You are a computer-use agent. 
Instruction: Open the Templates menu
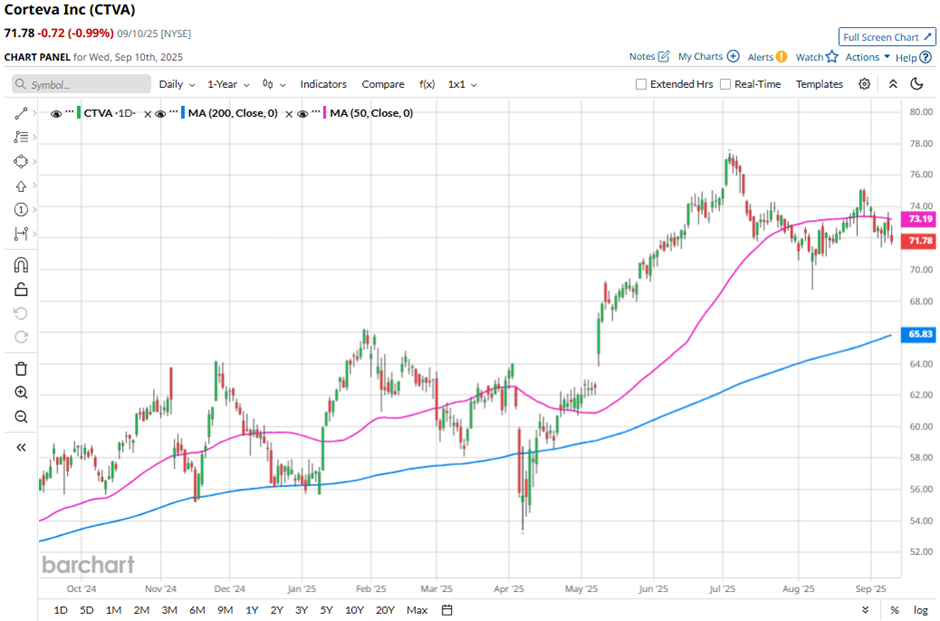pyautogui.click(x=819, y=85)
